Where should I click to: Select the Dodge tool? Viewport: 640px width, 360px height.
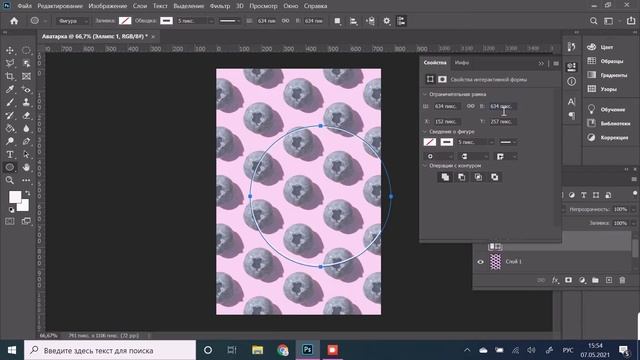click(x=10, y=141)
